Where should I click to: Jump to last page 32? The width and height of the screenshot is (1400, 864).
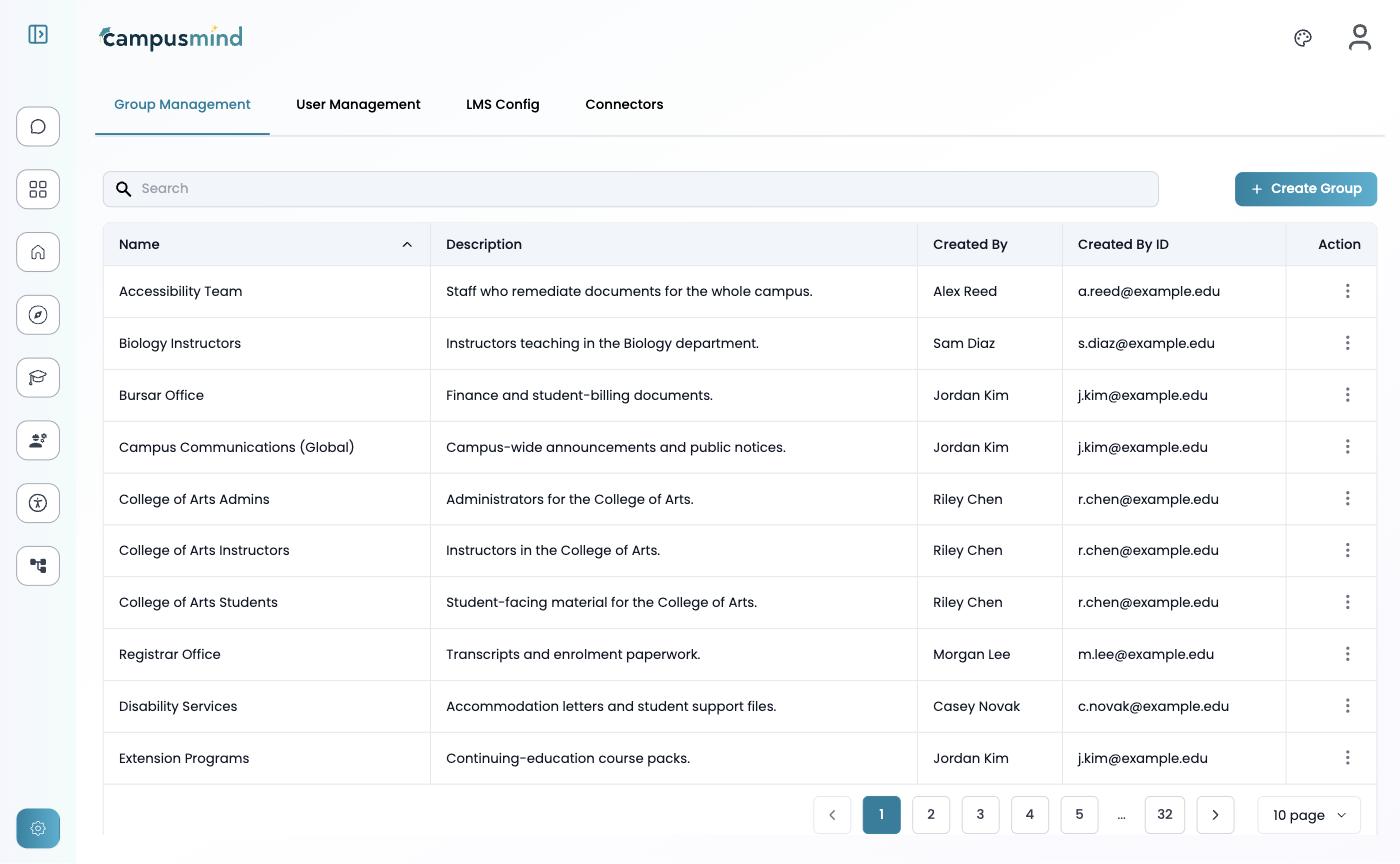click(x=1165, y=815)
